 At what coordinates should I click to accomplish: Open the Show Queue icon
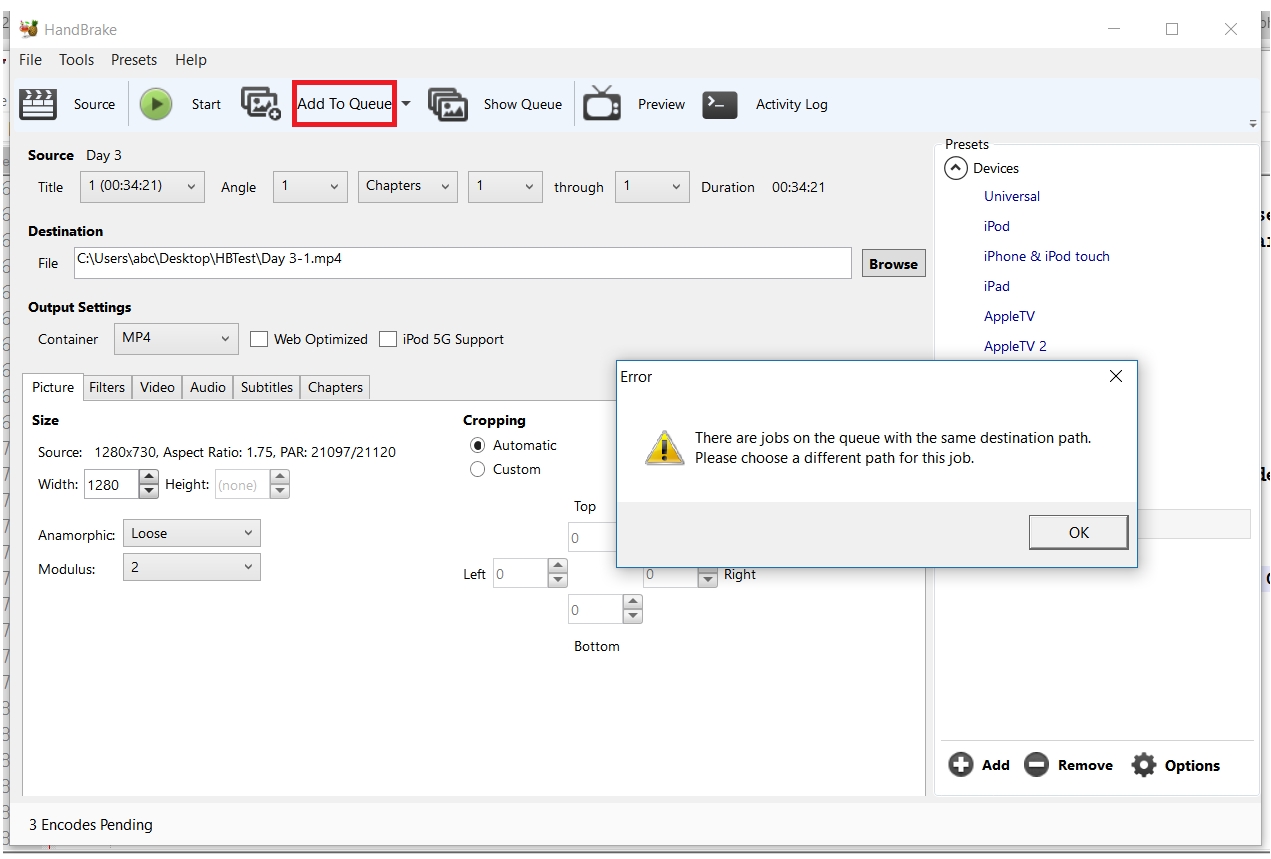pyautogui.click(x=448, y=104)
